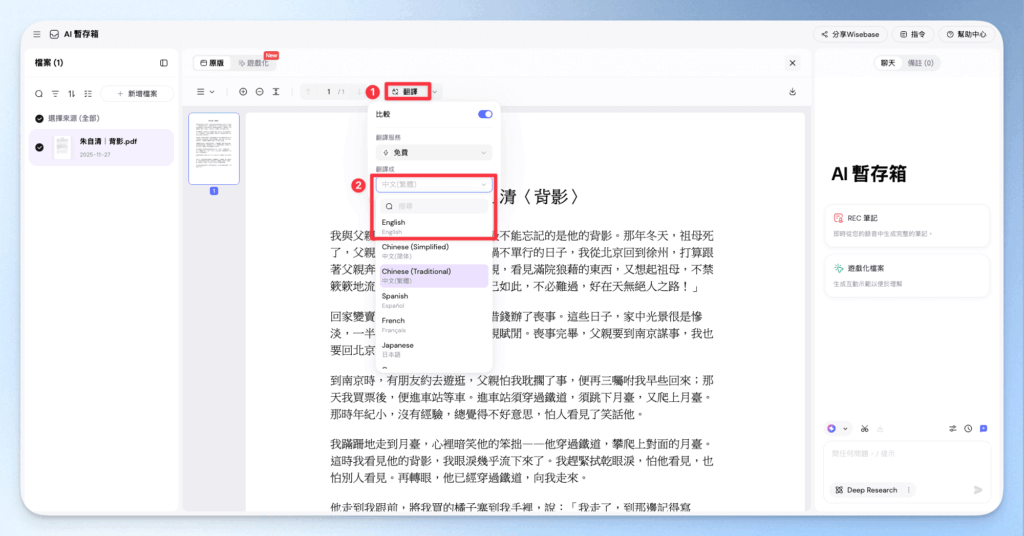Select Chinese (Simplified) language option
The height and width of the screenshot is (536, 1024).
pyautogui.click(x=434, y=251)
